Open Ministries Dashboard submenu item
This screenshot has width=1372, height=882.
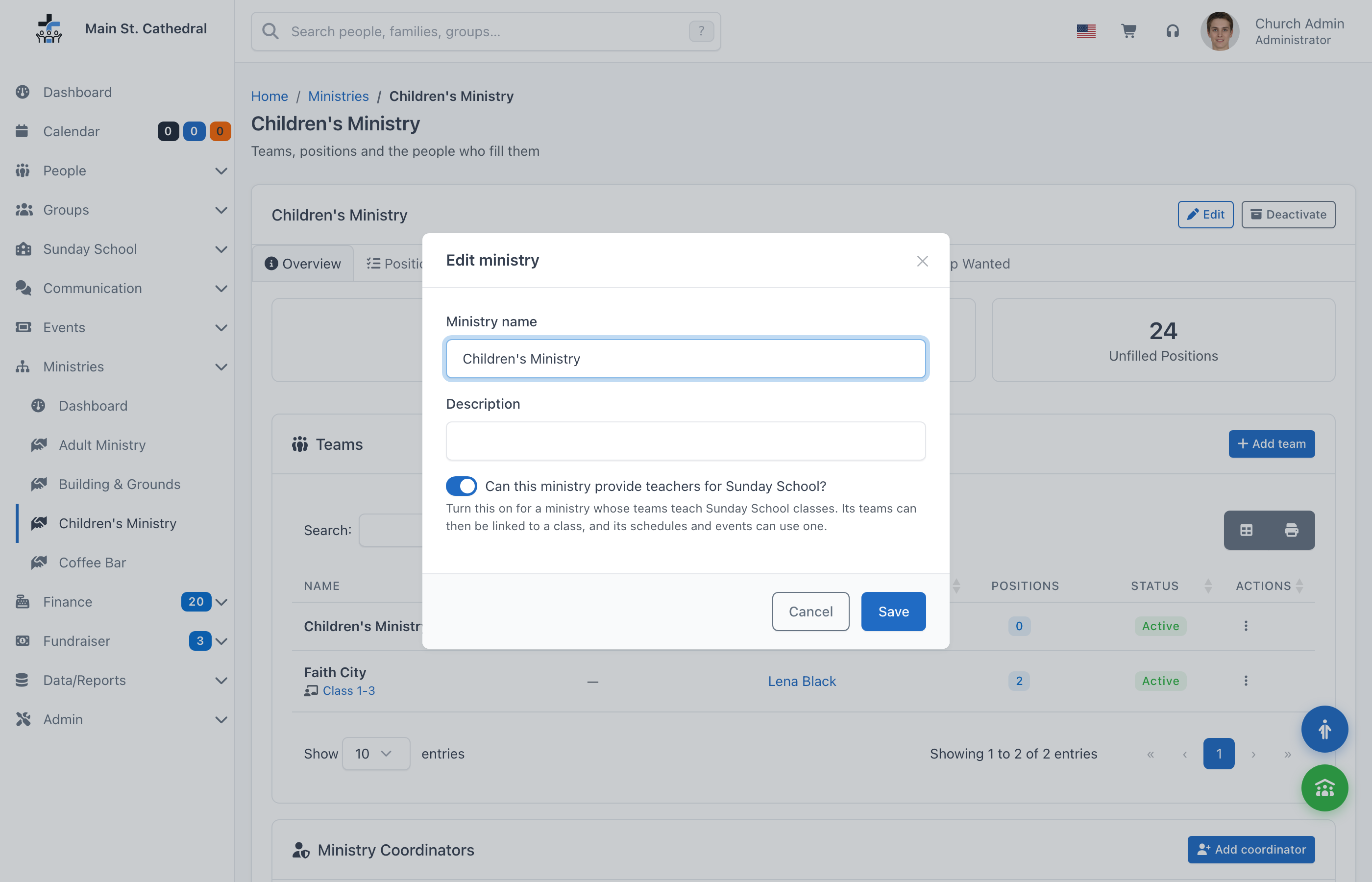93,406
